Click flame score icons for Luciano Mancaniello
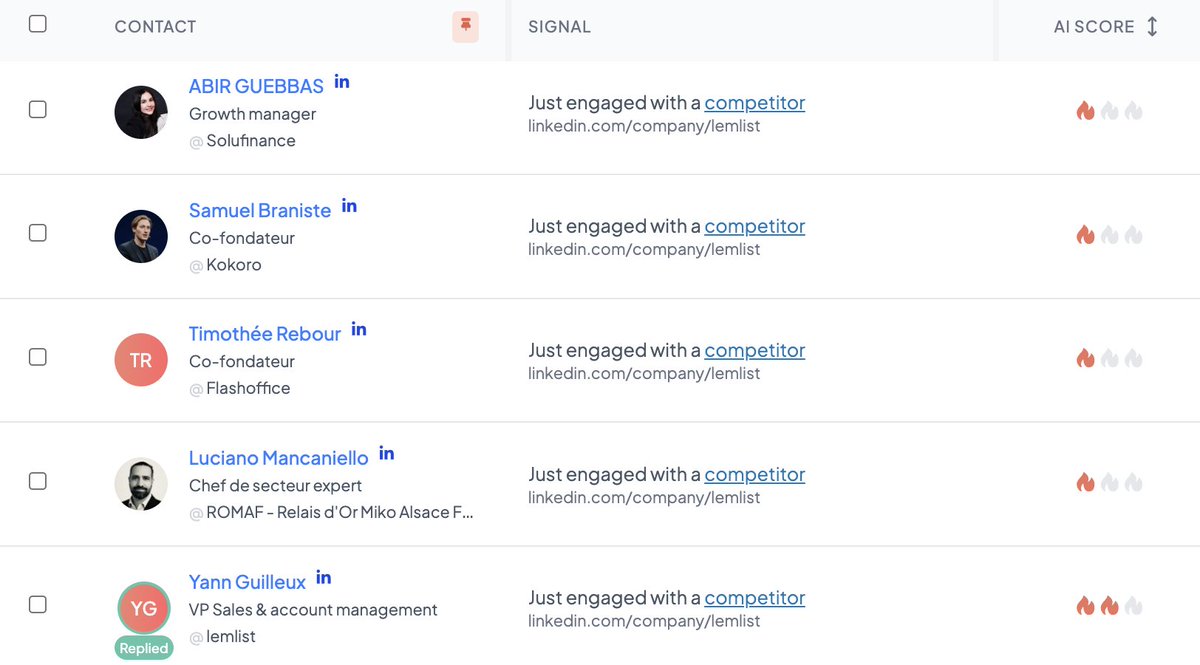Viewport: 1200px width, 665px height. click(x=1109, y=482)
